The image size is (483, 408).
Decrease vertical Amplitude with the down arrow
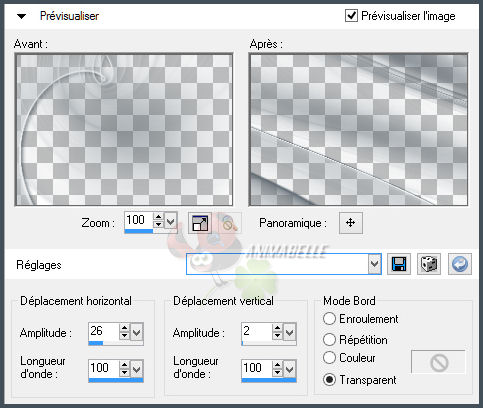[277, 336]
